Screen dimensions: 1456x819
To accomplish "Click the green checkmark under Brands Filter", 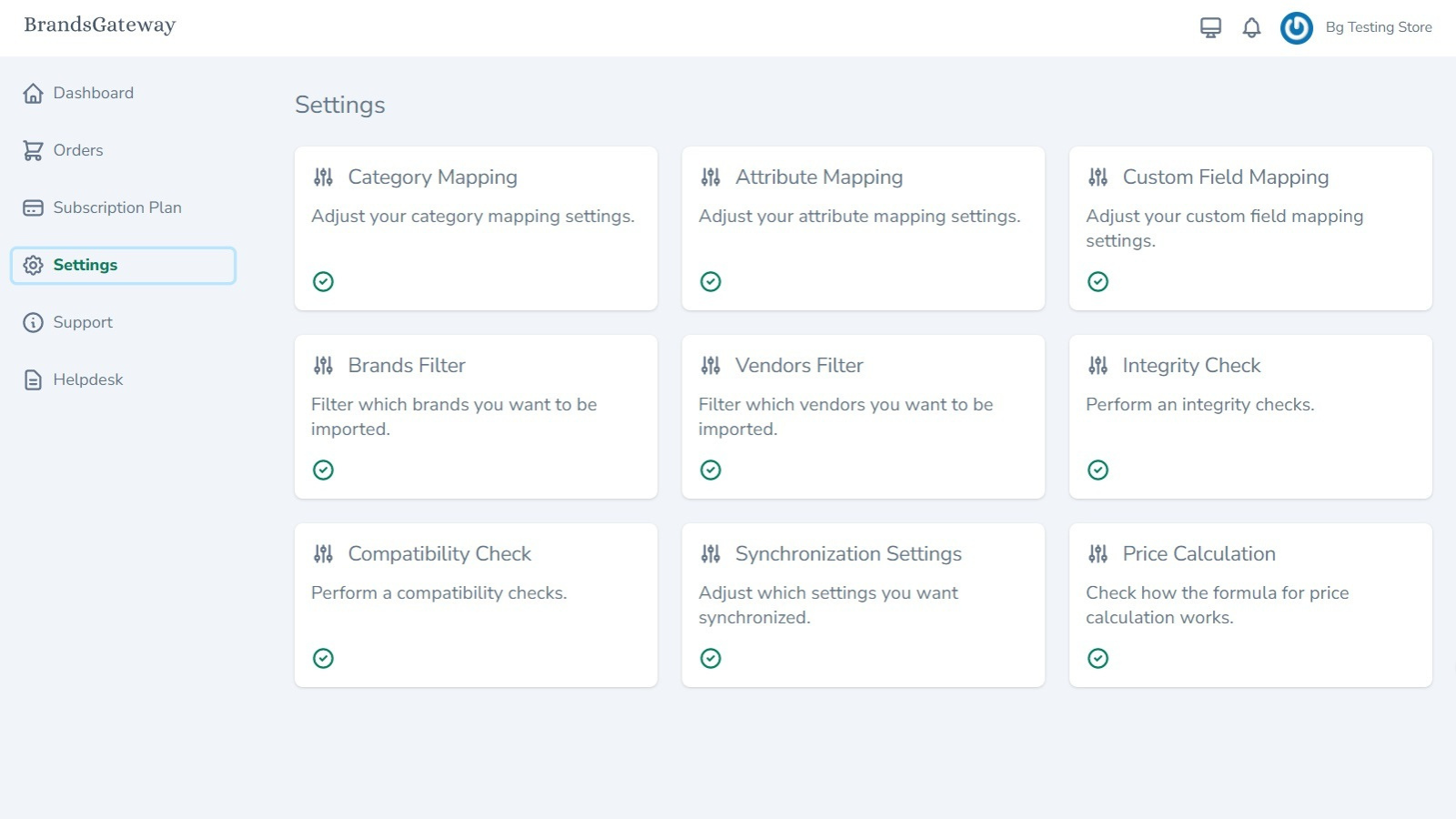I will [x=323, y=470].
